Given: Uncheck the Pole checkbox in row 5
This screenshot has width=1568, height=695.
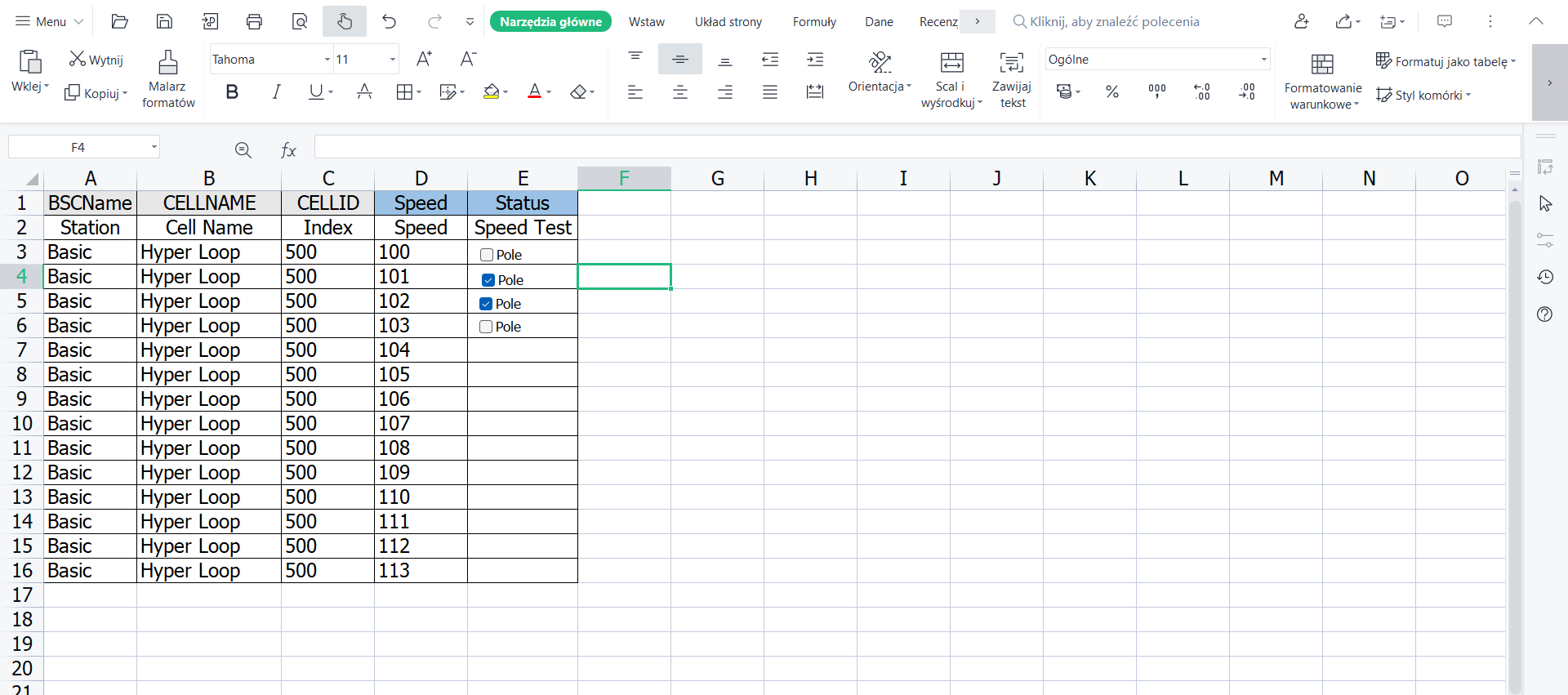Looking at the screenshot, I should tap(486, 304).
